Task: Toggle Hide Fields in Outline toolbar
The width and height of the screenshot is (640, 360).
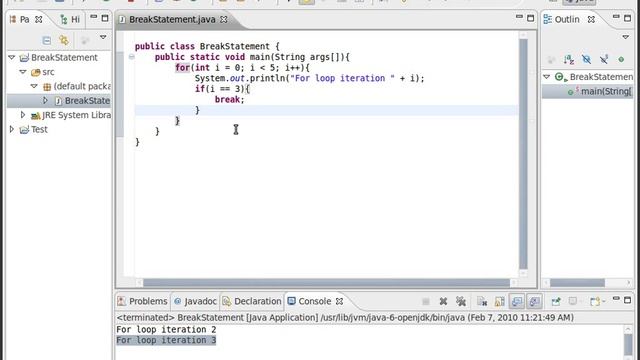Action: 587,60
